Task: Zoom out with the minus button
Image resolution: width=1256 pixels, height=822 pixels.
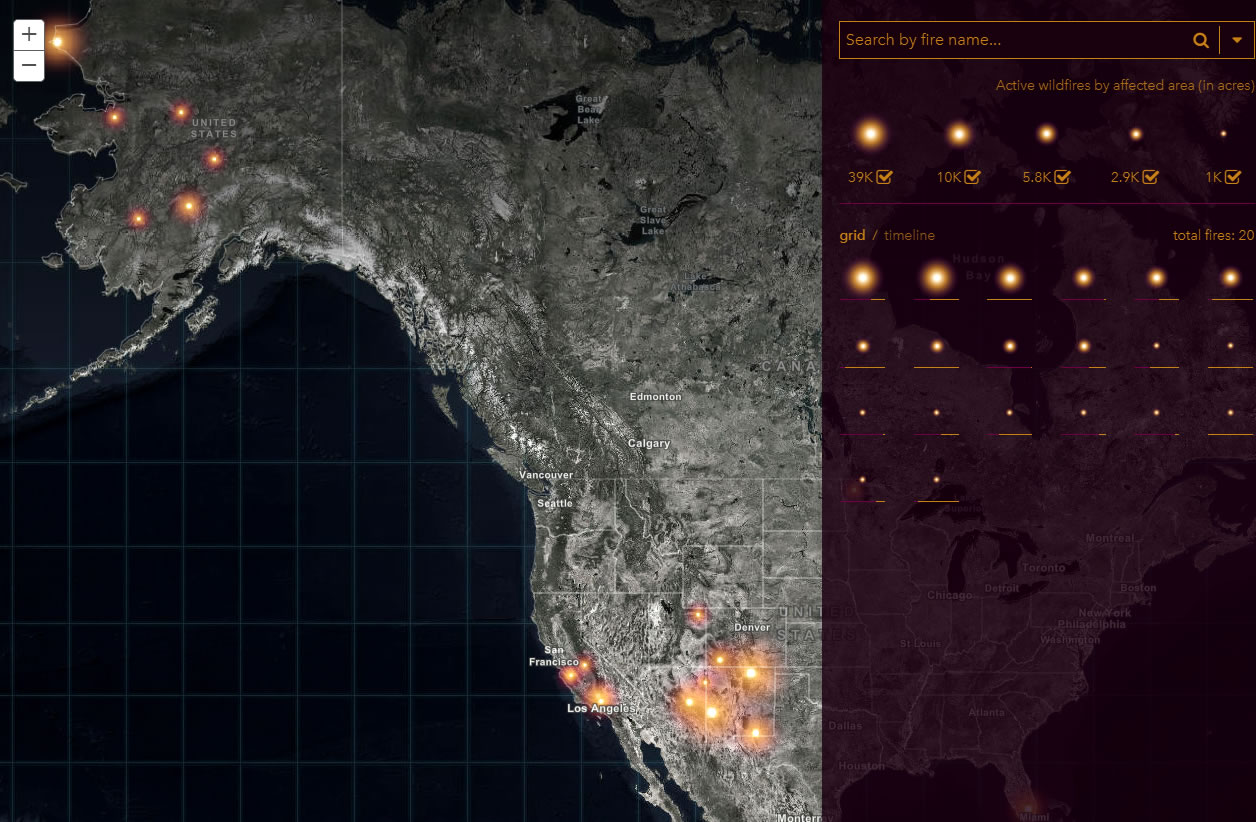Action: 28,65
